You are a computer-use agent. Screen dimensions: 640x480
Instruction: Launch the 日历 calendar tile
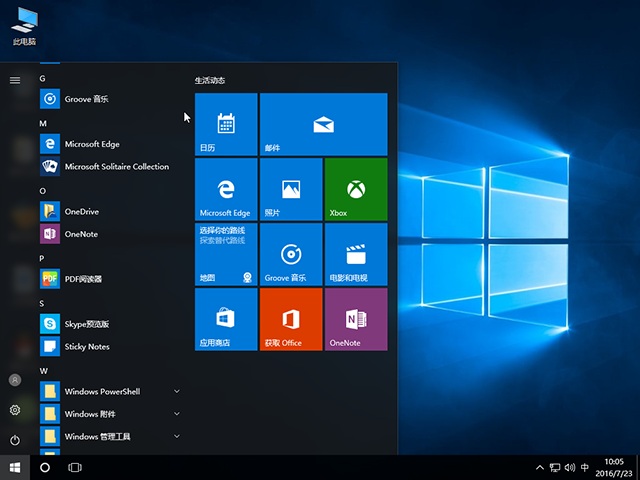(226, 124)
